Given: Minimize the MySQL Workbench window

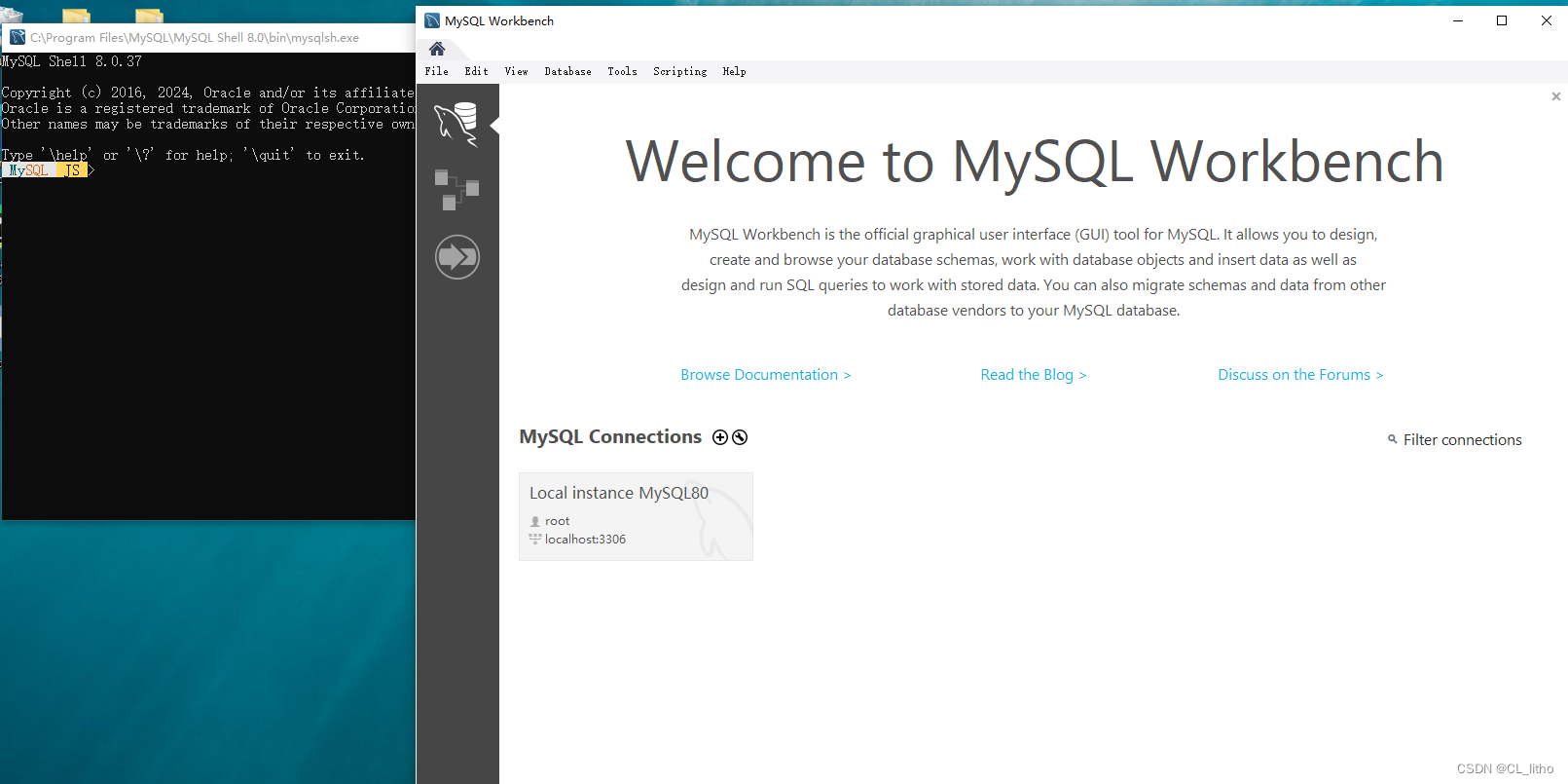Looking at the screenshot, I should click(1458, 20).
